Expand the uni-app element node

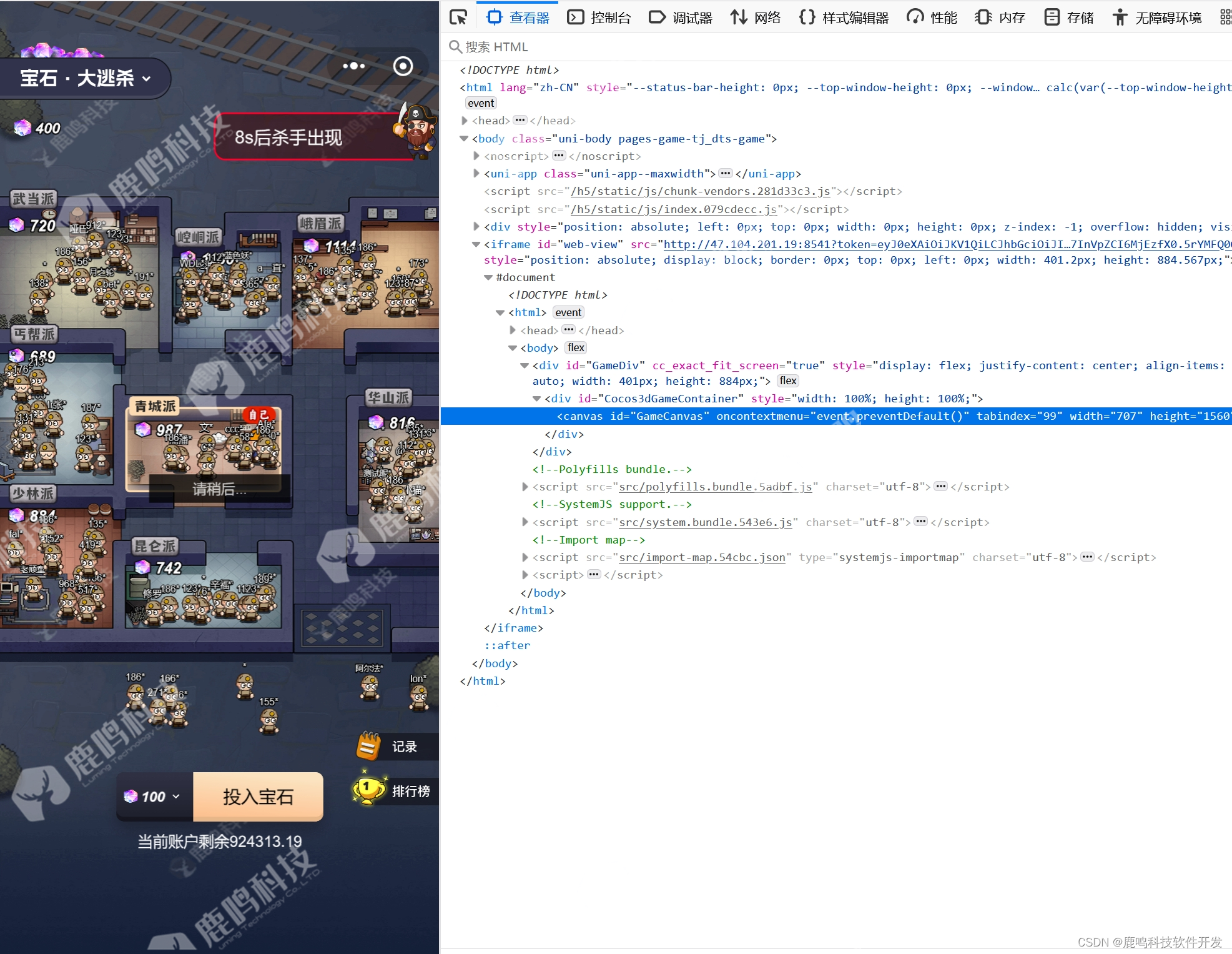coord(476,174)
